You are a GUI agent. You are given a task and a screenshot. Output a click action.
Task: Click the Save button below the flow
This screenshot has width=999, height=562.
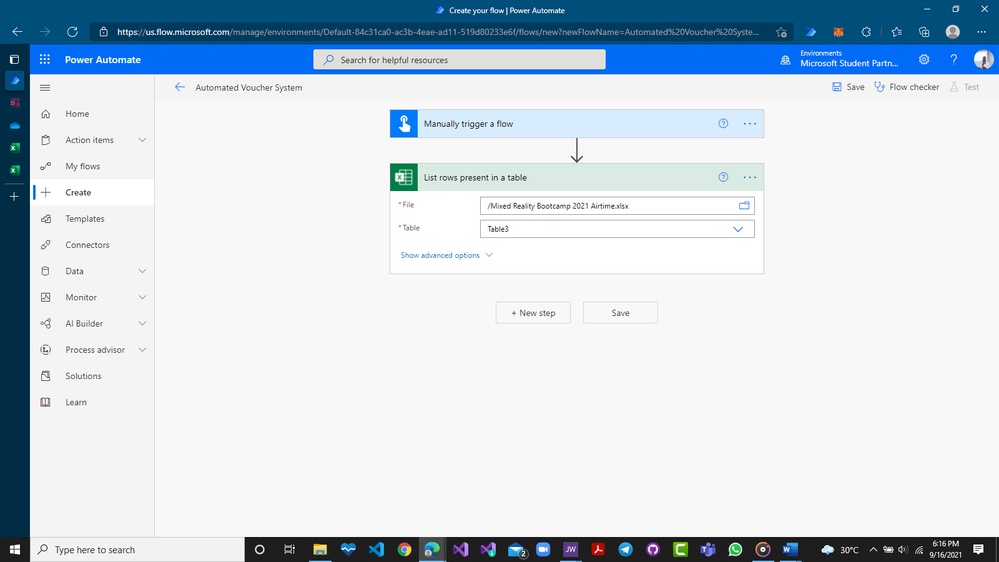[x=620, y=312]
